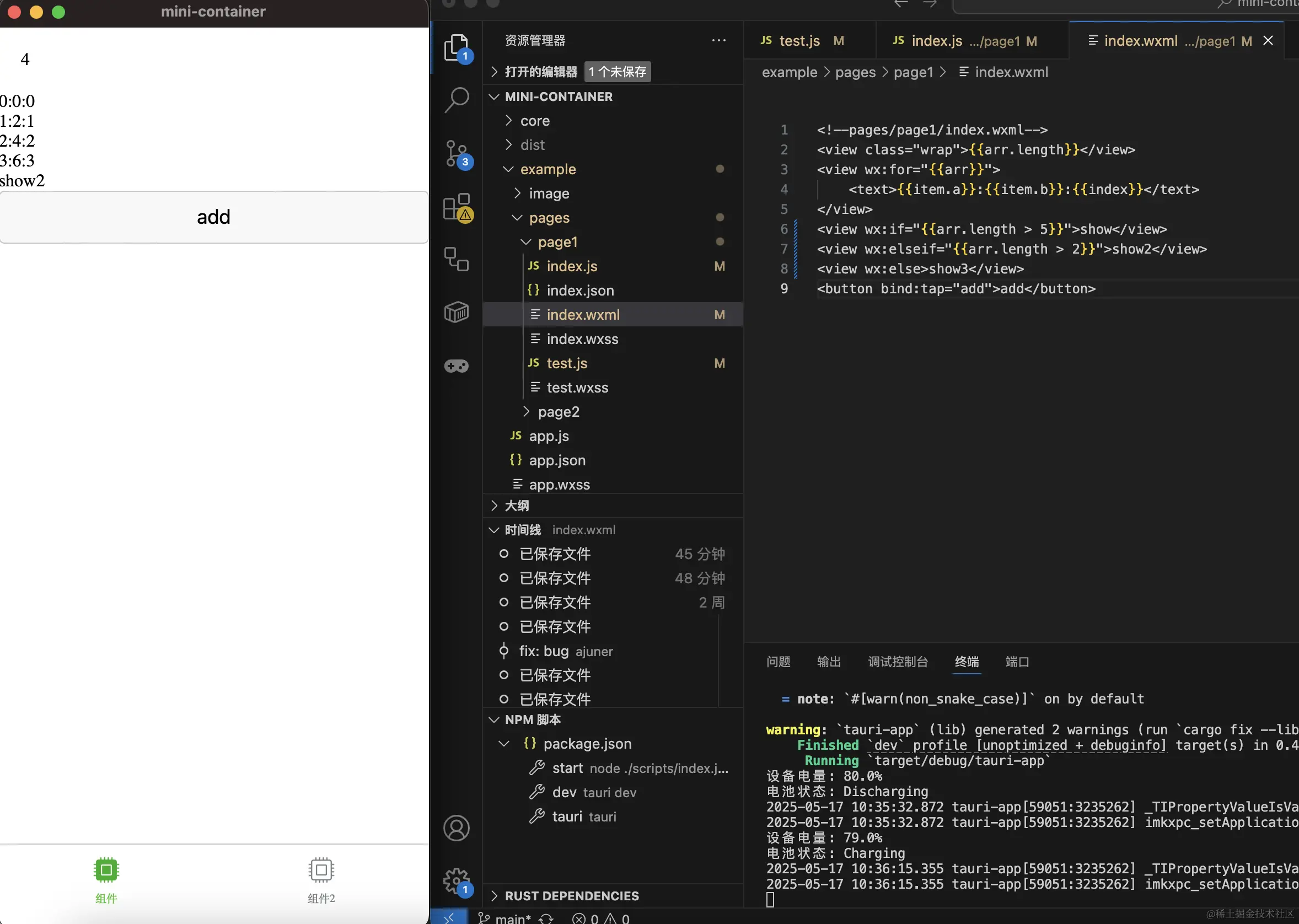
Task: Select the fix: bug ajuner timeline commit
Action: [x=613, y=651]
